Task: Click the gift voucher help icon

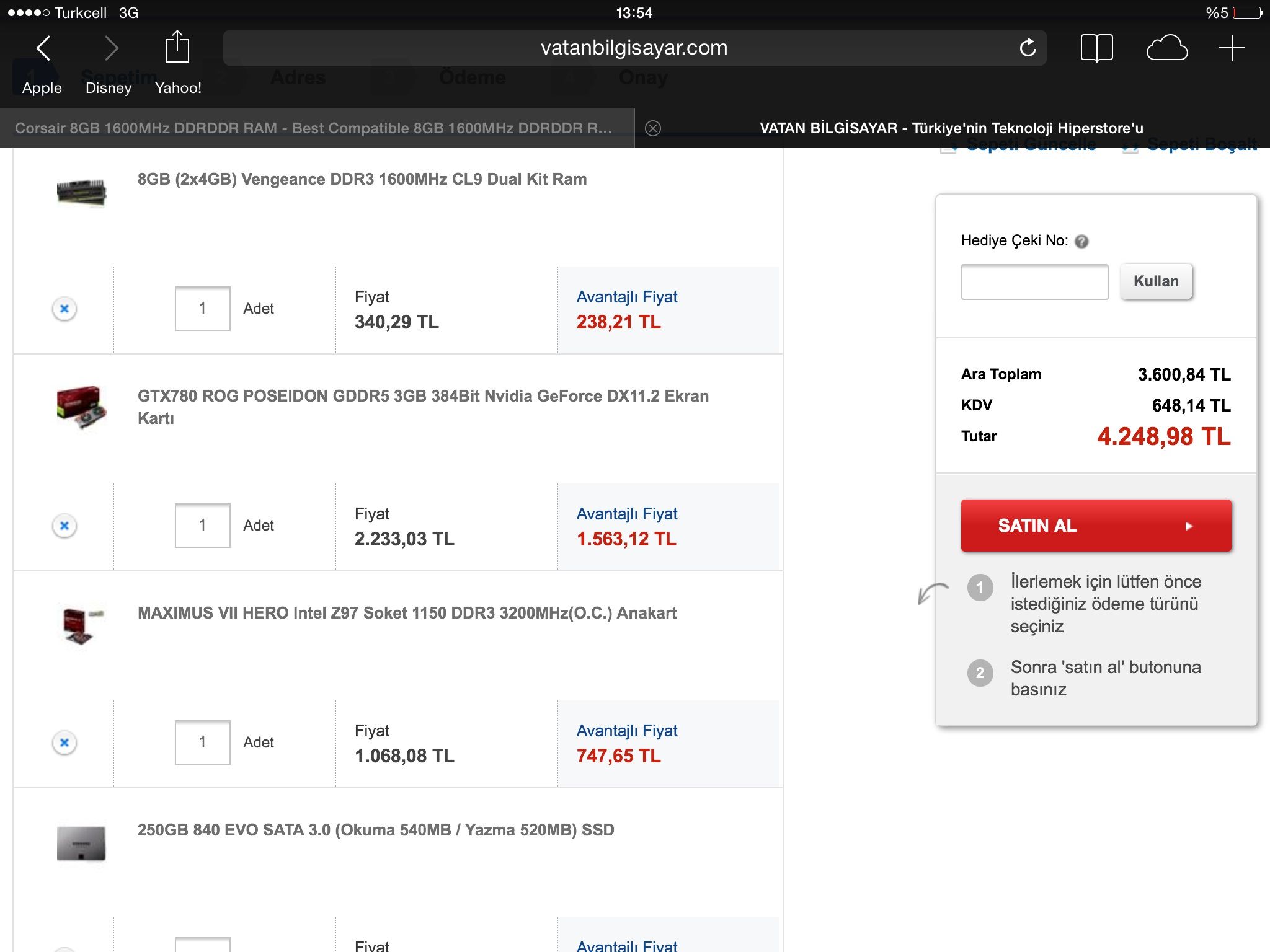Action: pos(1081,241)
